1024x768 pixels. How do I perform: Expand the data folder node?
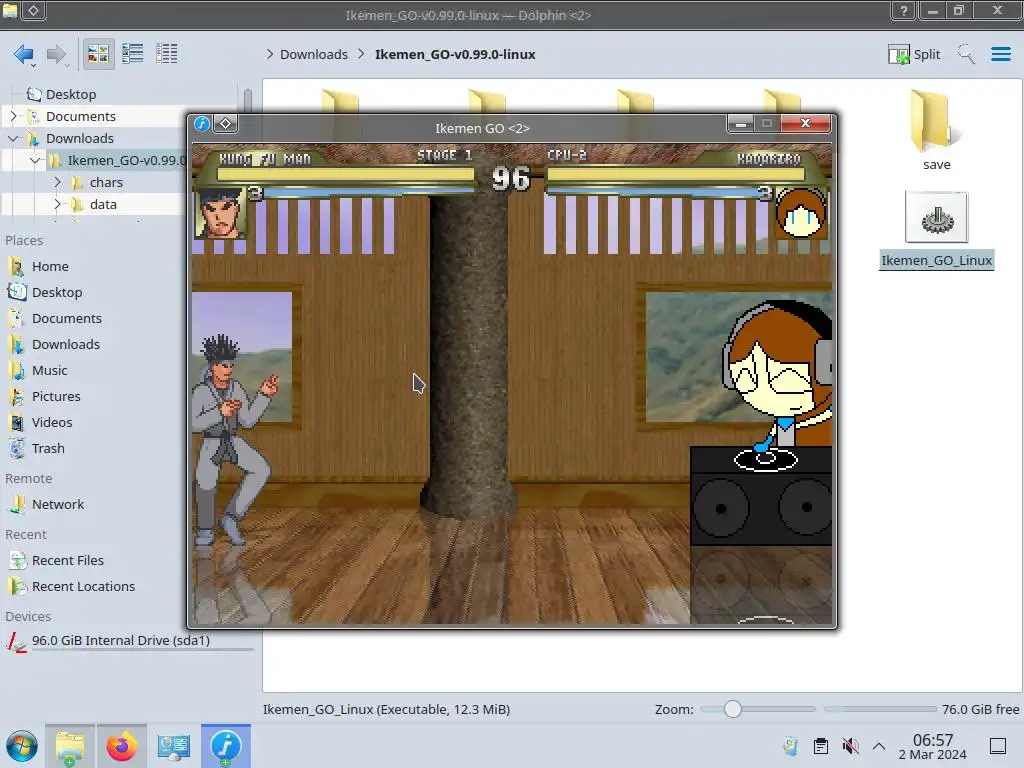pyautogui.click(x=57, y=204)
